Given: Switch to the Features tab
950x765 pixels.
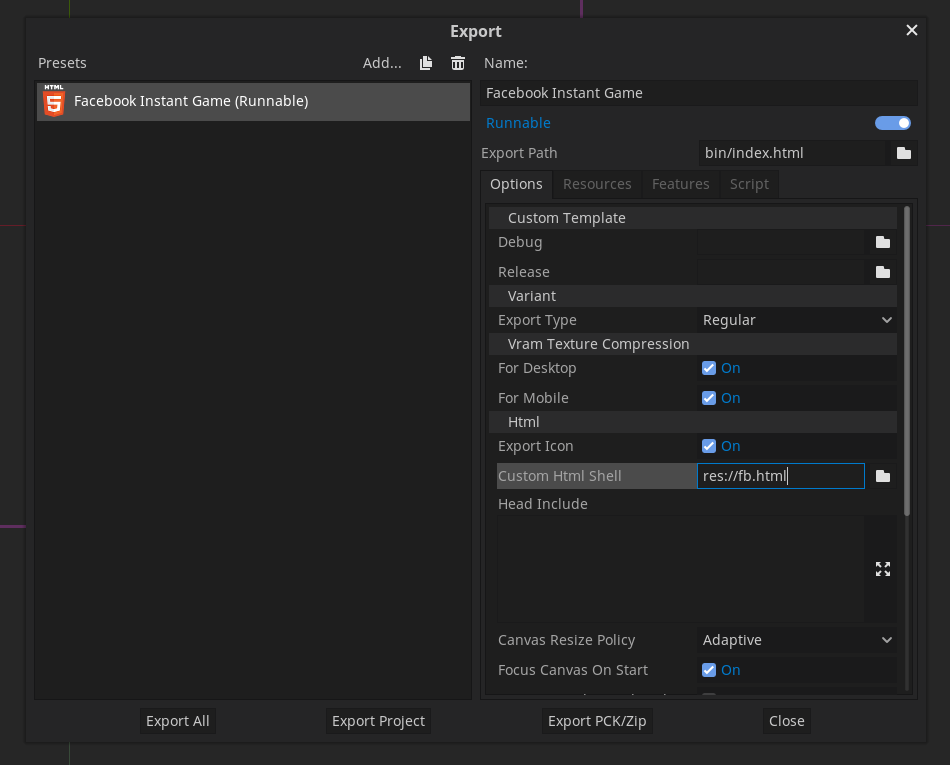Looking at the screenshot, I should tap(680, 184).
